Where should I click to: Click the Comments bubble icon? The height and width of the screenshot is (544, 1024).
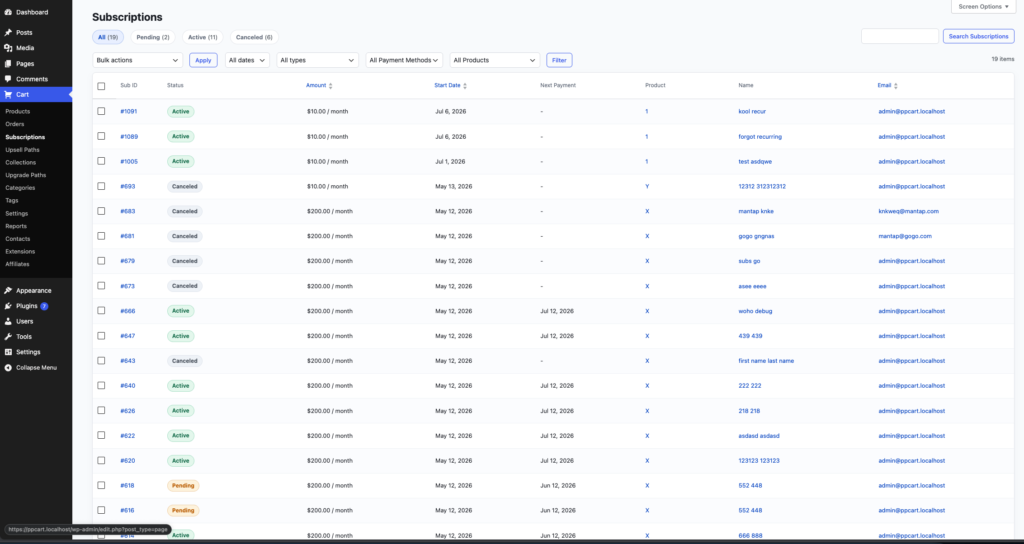coord(8,79)
